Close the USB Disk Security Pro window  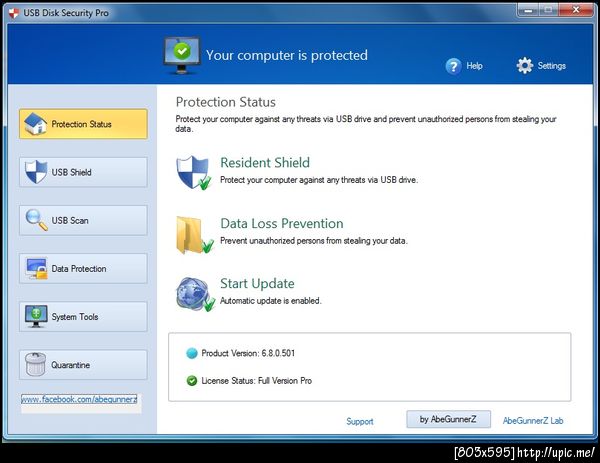(x=576, y=10)
